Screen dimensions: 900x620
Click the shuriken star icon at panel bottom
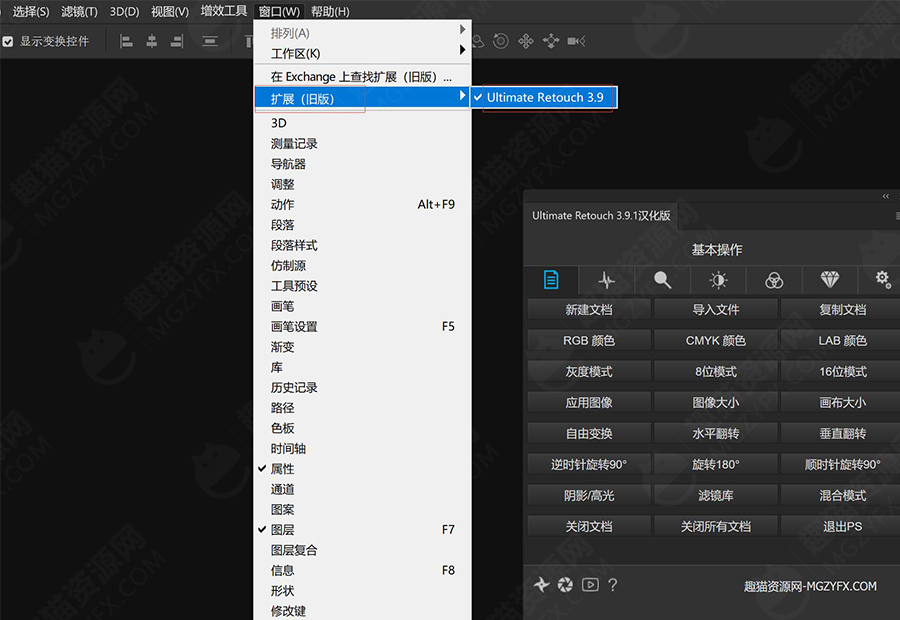(x=541, y=585)
